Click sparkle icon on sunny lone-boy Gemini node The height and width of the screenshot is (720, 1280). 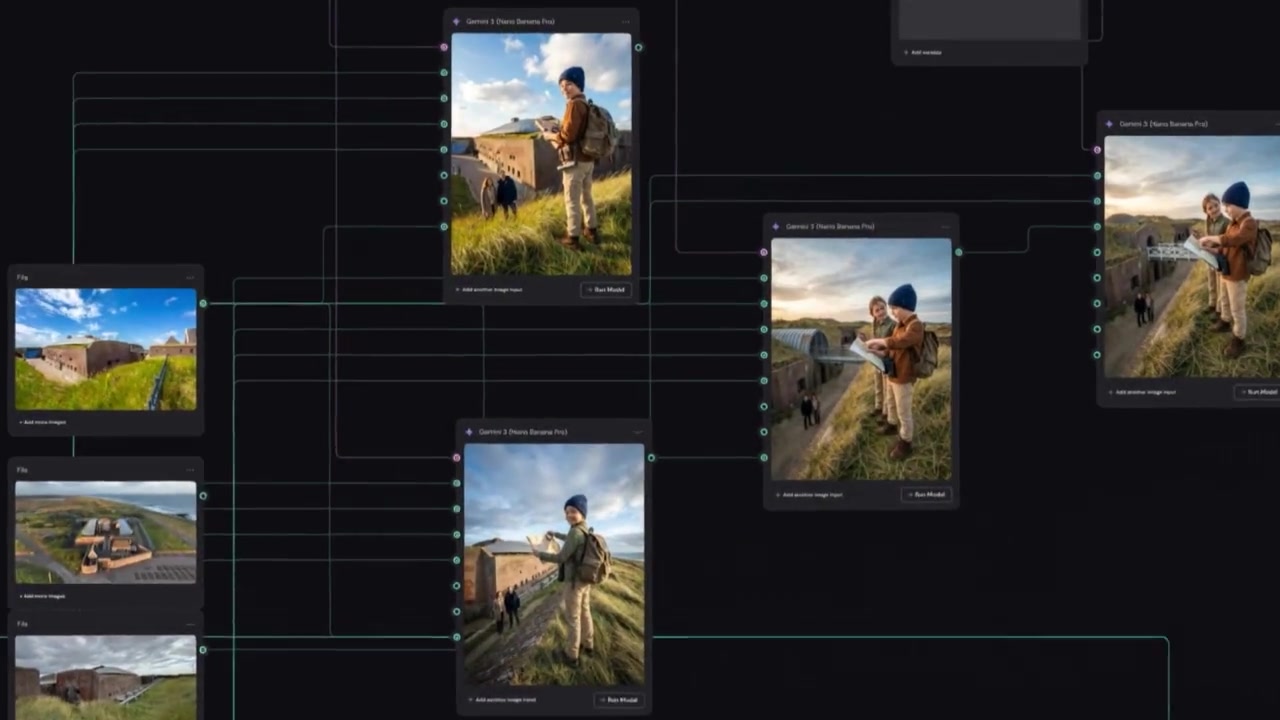coord(456,21)
